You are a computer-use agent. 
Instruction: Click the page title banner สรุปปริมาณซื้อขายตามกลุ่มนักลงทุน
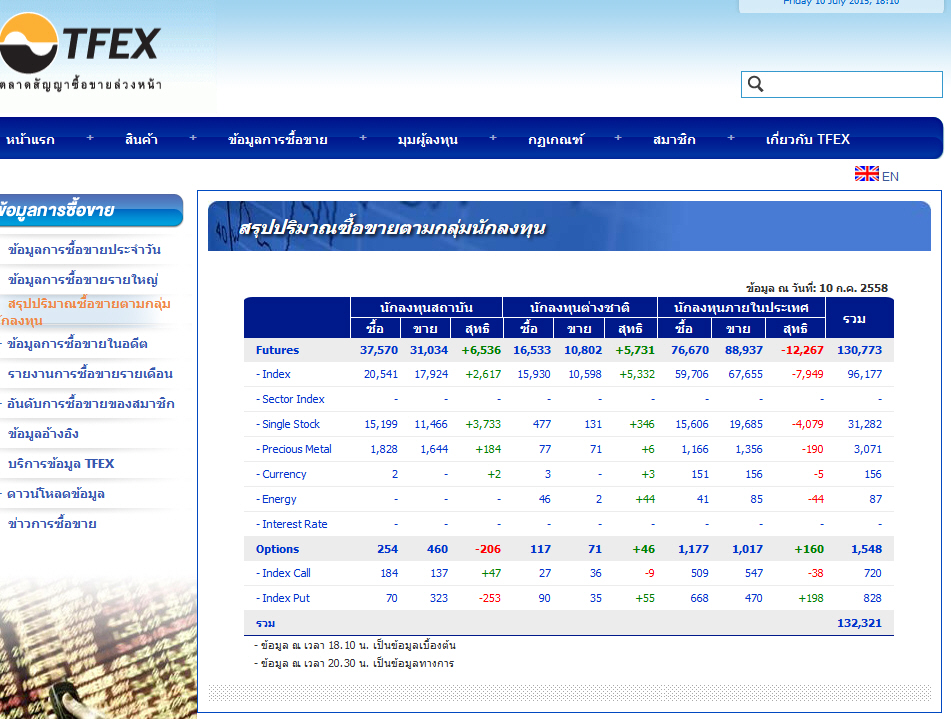click(569, 226)
